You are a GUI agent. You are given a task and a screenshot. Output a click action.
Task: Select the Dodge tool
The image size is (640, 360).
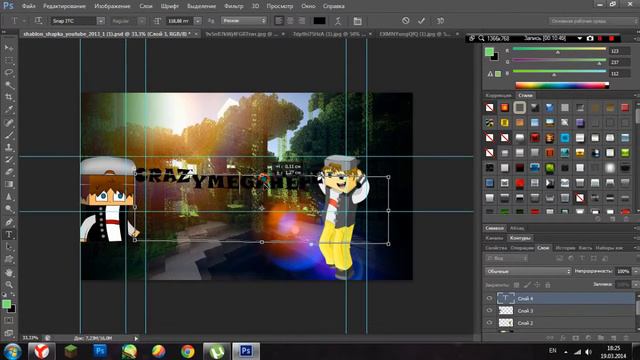9,209
